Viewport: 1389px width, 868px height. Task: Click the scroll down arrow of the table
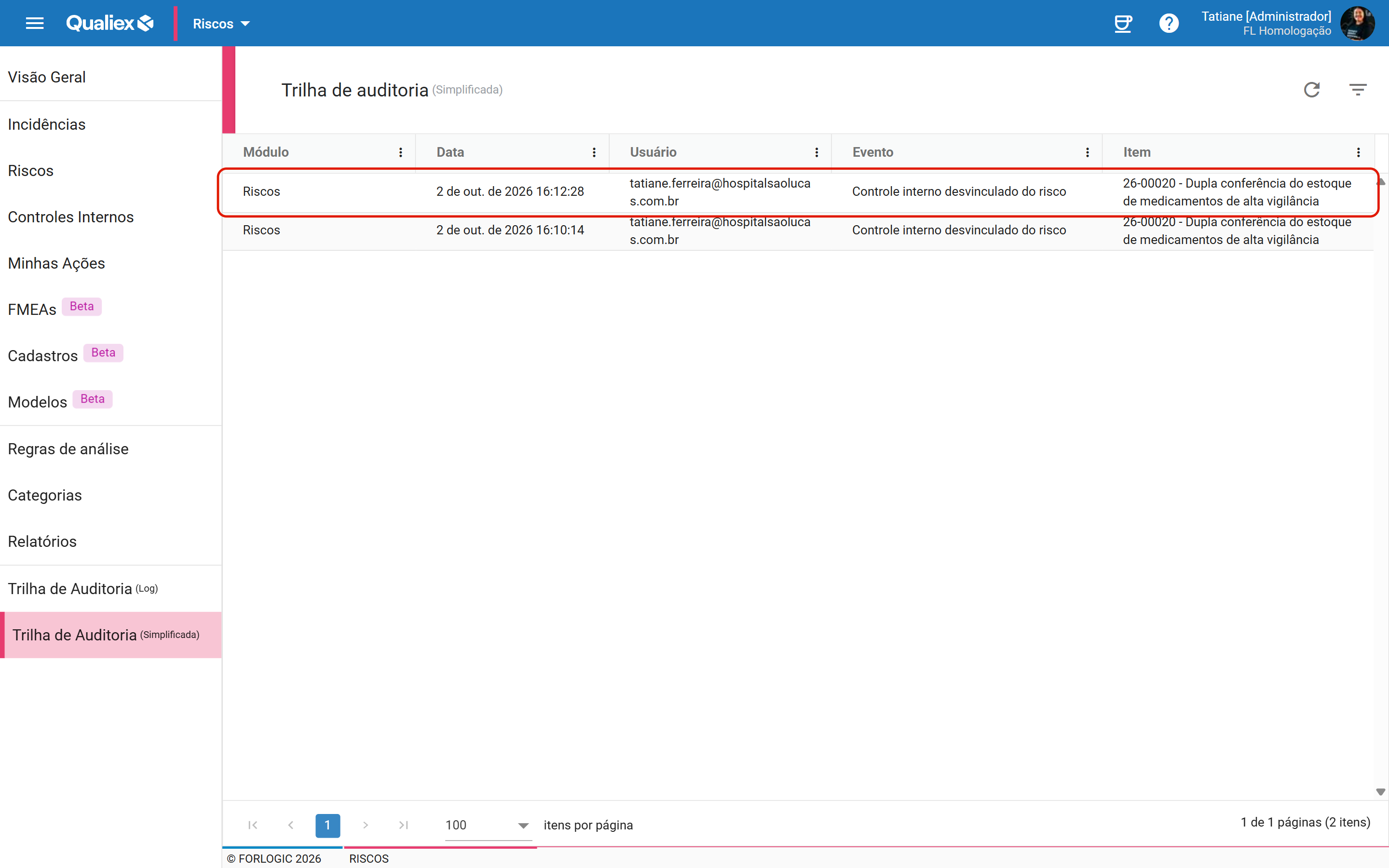(1380, 792)
